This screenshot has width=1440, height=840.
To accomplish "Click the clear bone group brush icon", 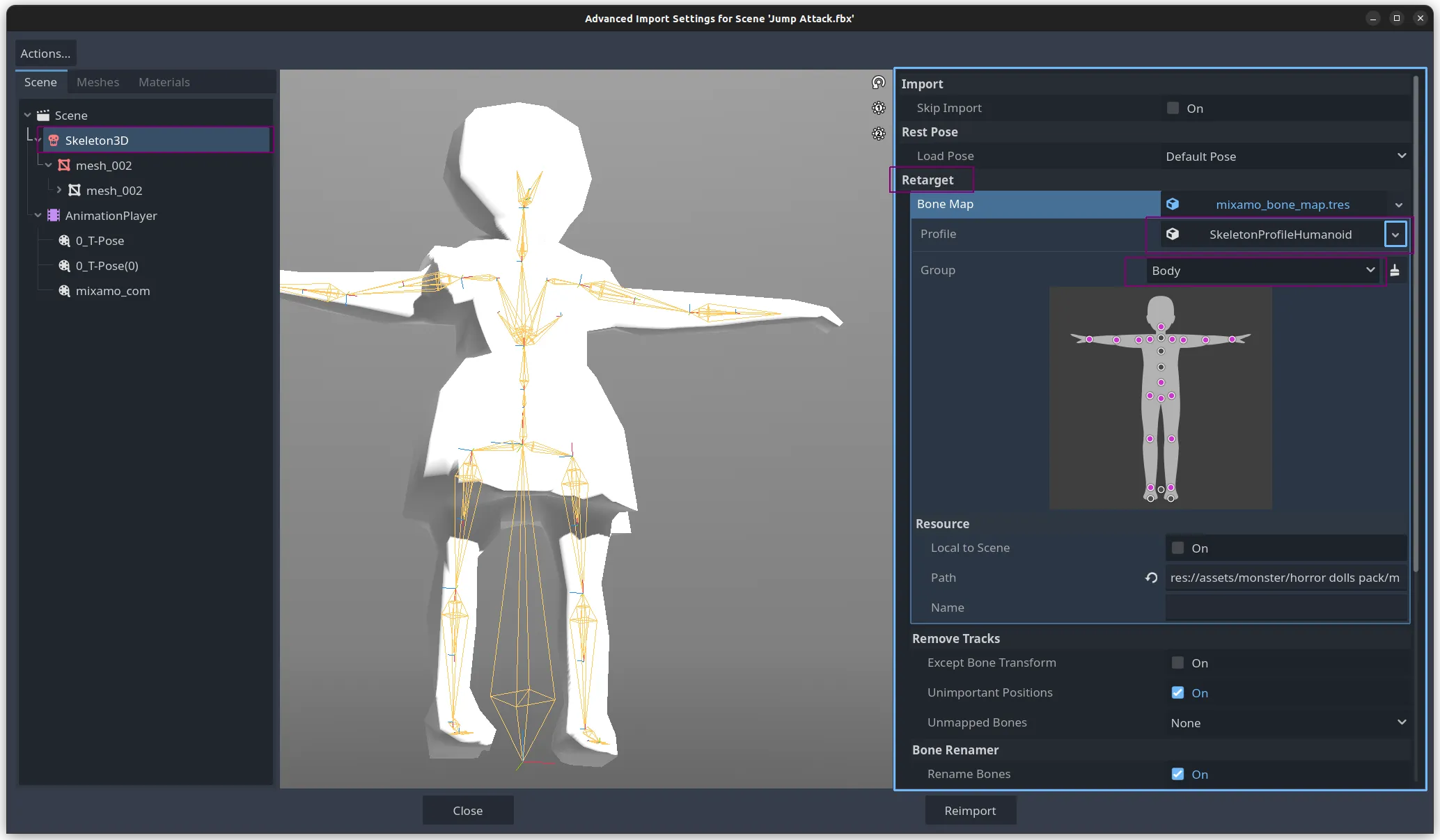I will coord(1395,271).
